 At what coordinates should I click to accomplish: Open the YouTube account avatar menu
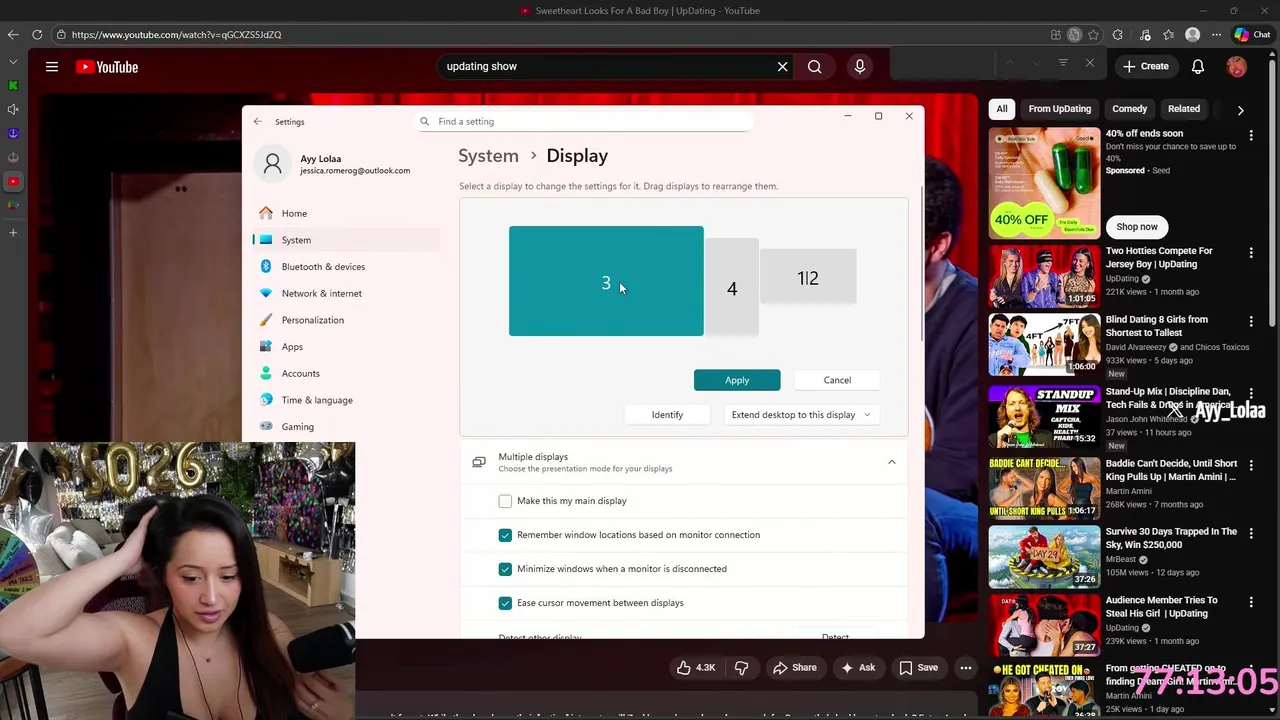pos(1237,67)
